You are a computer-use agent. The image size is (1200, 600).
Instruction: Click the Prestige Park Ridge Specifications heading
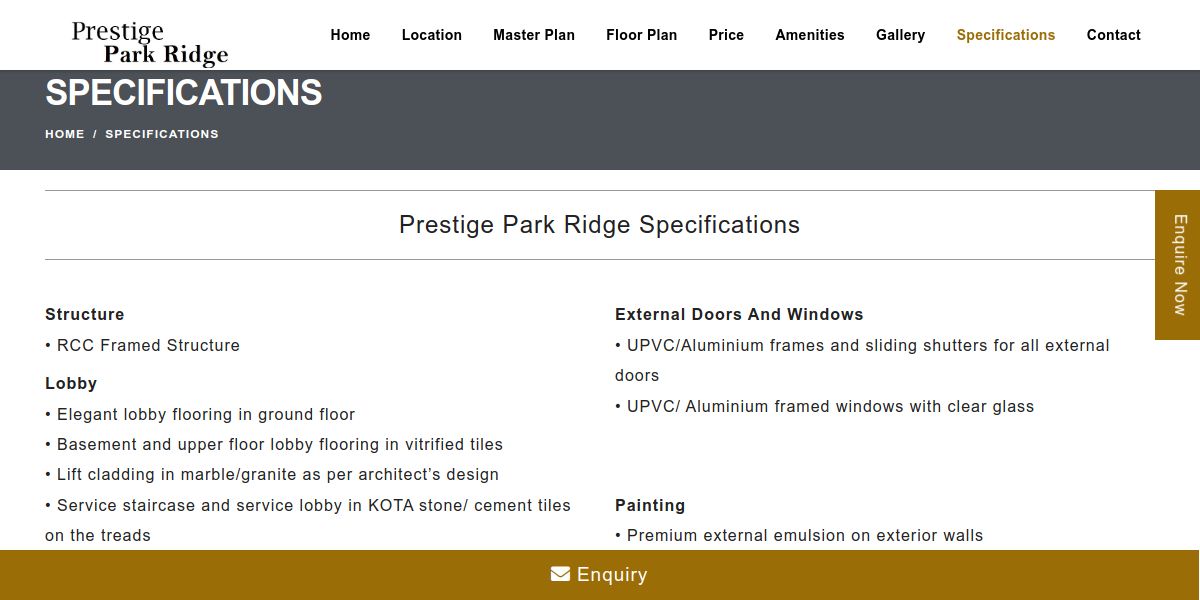(x=600, y=225)
